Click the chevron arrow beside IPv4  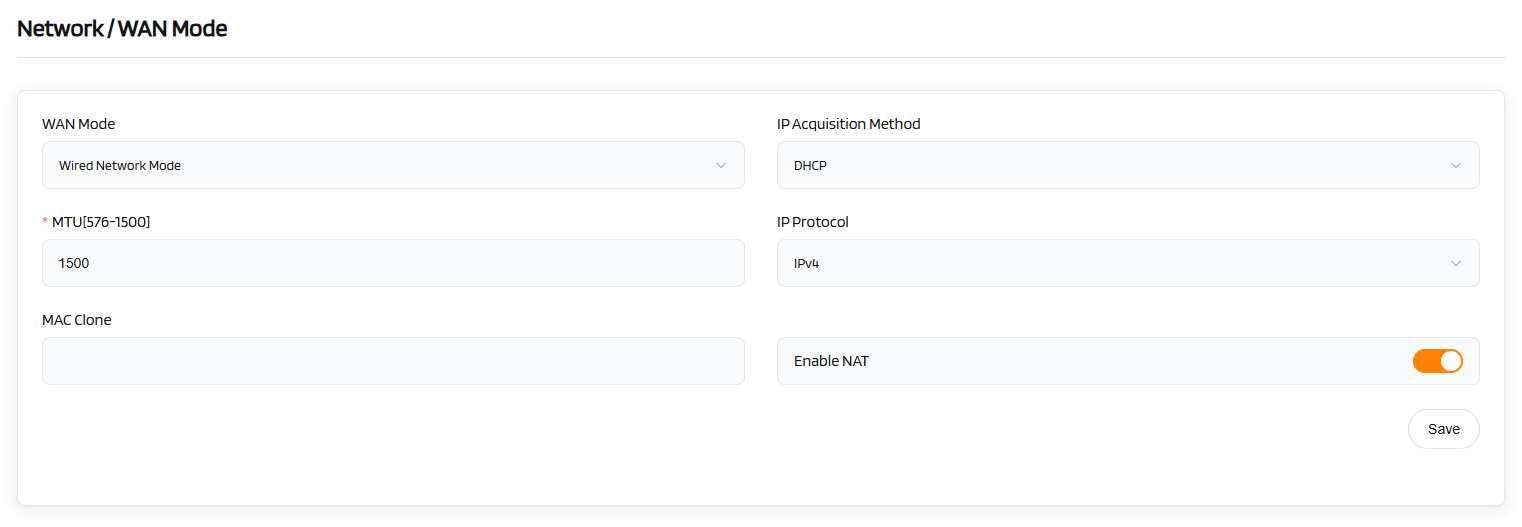1456,263
